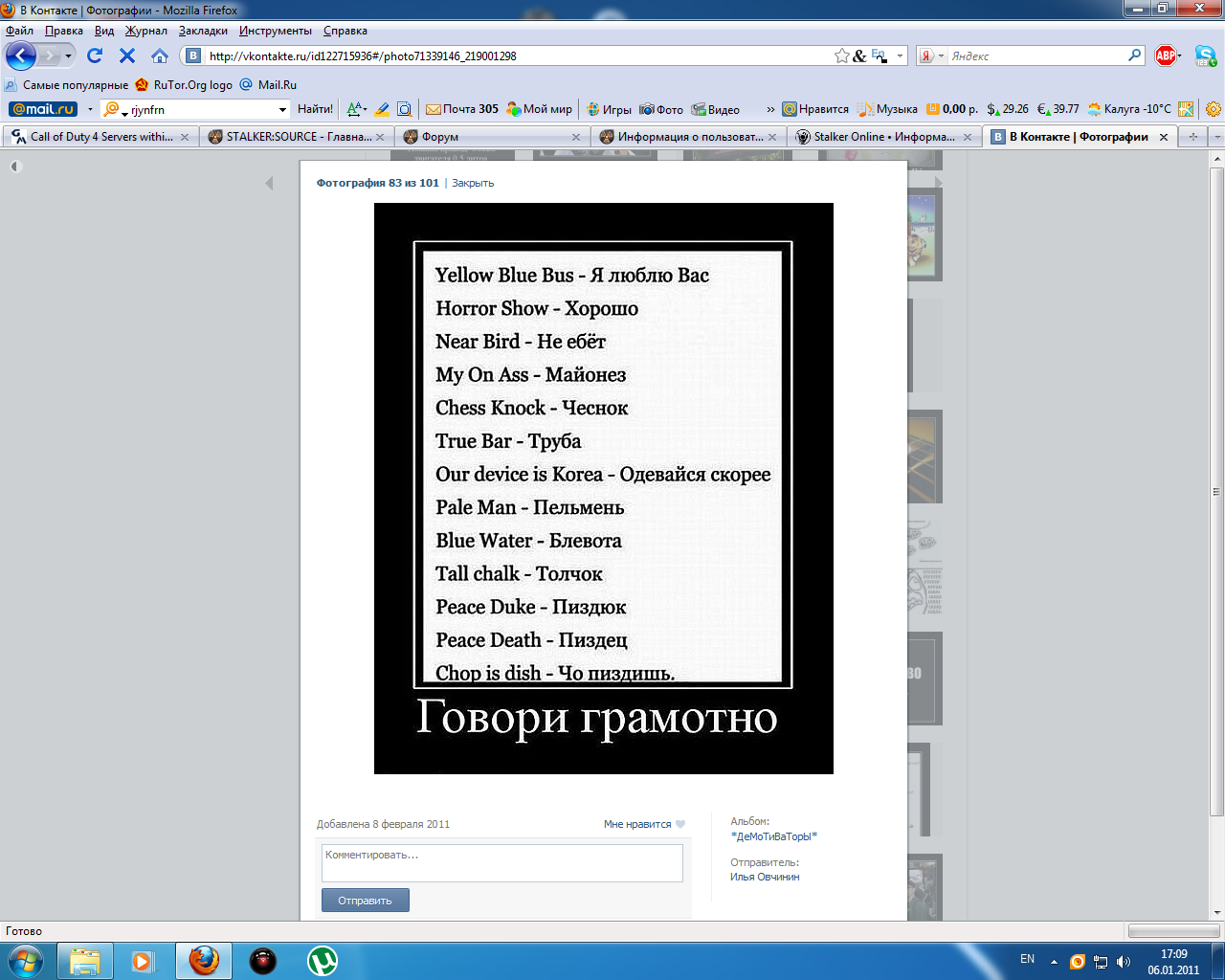Screen dimensions: 1225x980
Task: Expand the back/forward history dropdown arrow
Action: pos(68,56)
